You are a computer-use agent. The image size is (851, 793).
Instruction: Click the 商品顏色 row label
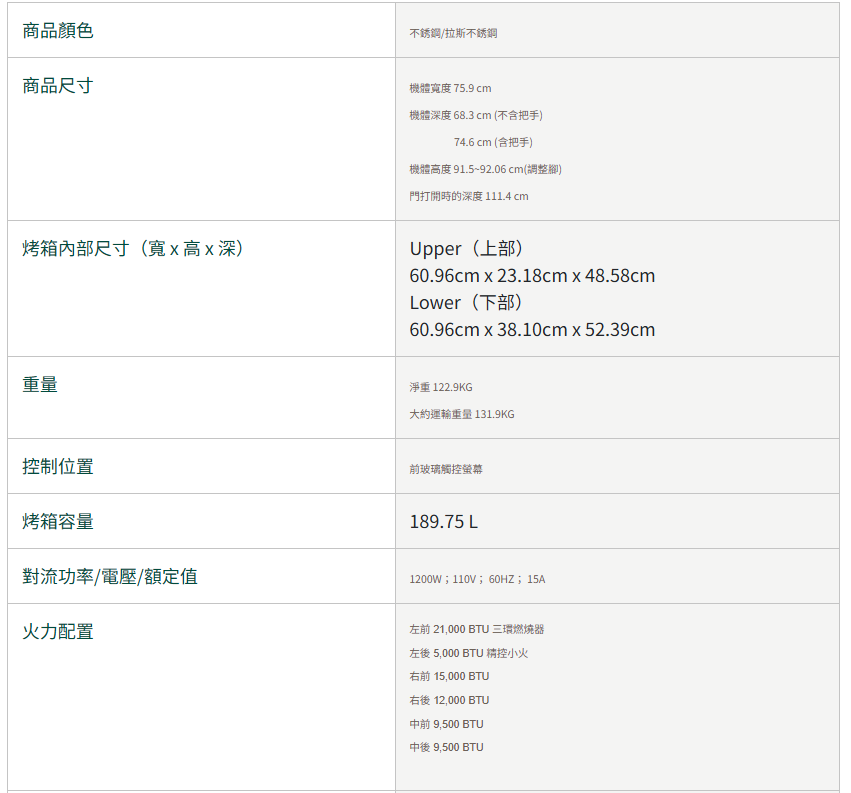(58, 31)
